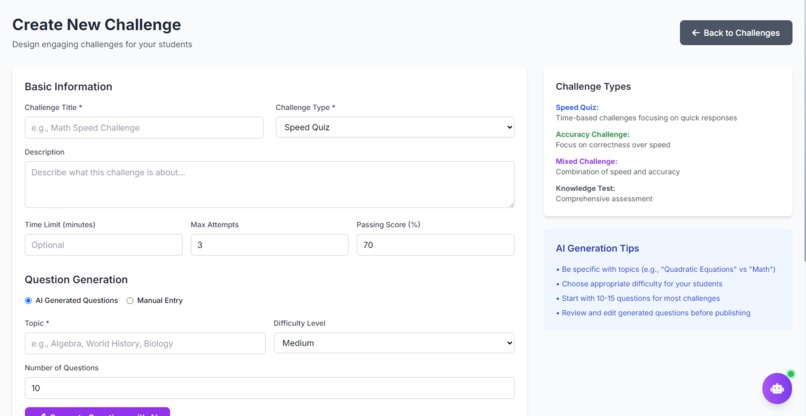Choose the Manual Entry radio button
This screenshot has width=806, height=416.
[130, 301]
